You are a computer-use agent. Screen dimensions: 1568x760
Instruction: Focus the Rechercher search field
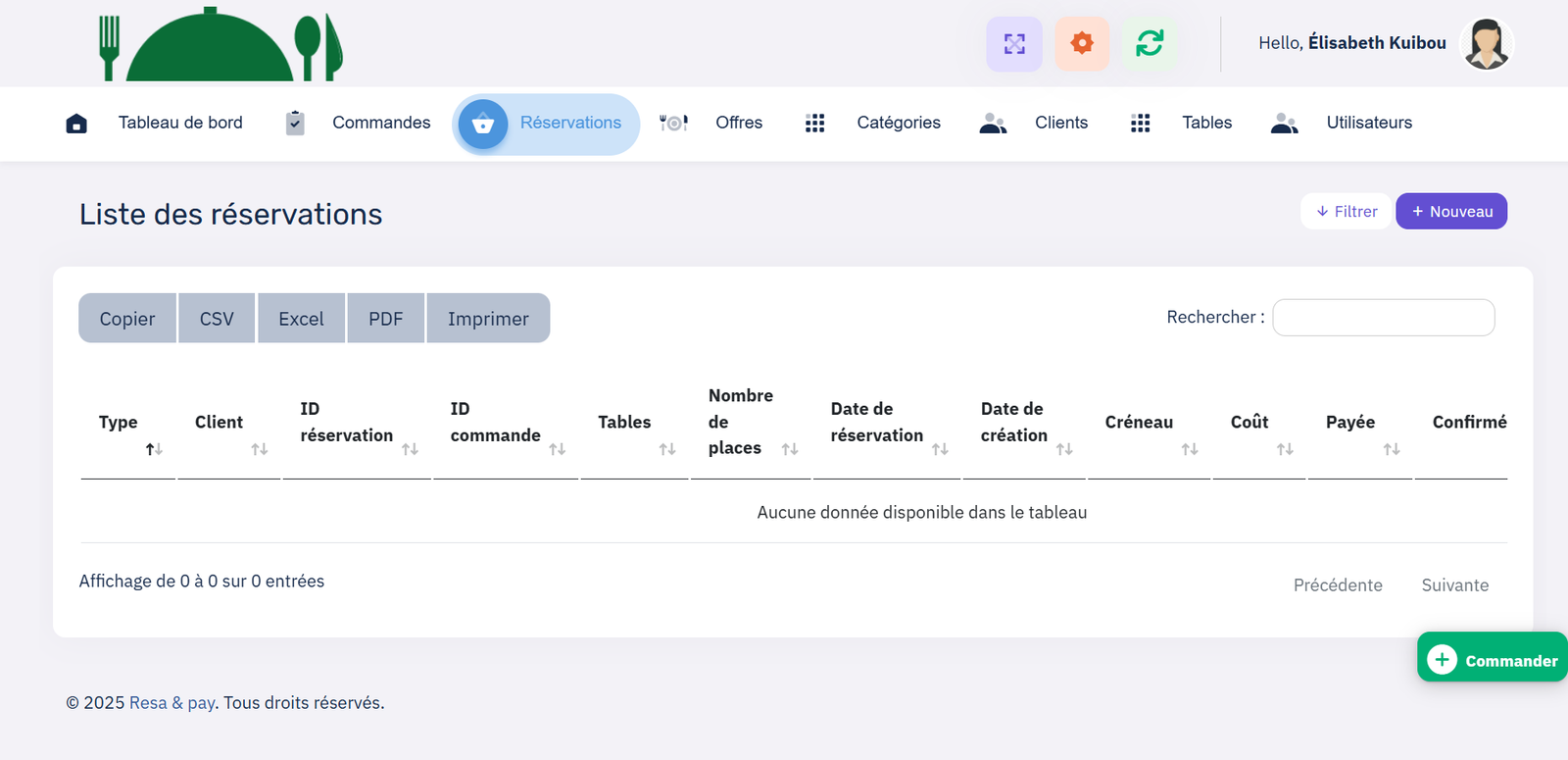(1383, 318)
